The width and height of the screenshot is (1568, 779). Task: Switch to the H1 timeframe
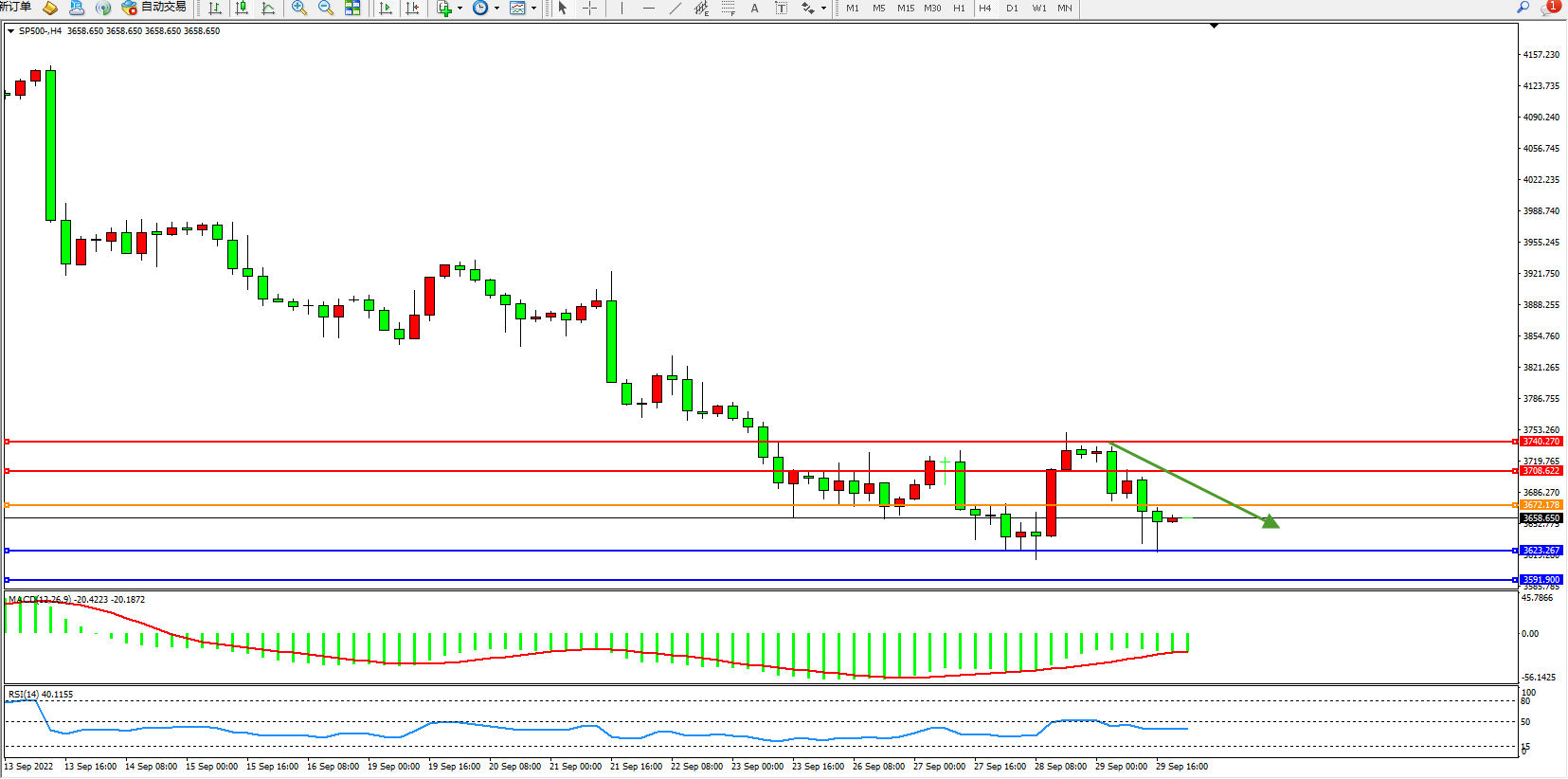[959, 9]
